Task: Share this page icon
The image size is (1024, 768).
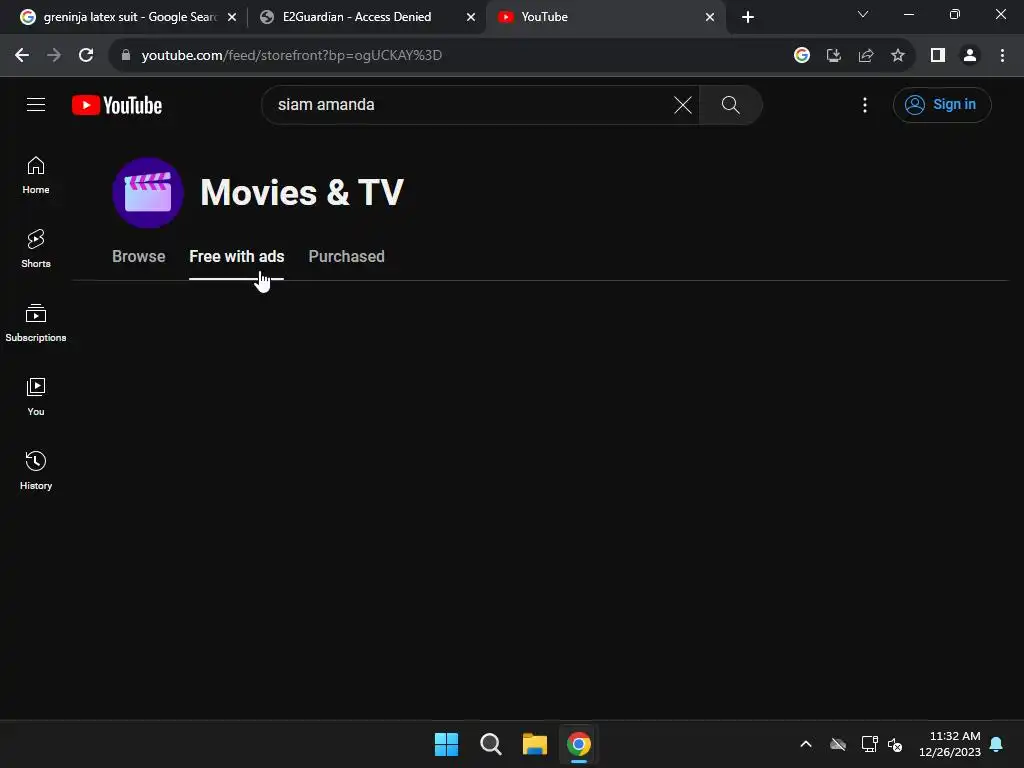Action: (866, 56)
